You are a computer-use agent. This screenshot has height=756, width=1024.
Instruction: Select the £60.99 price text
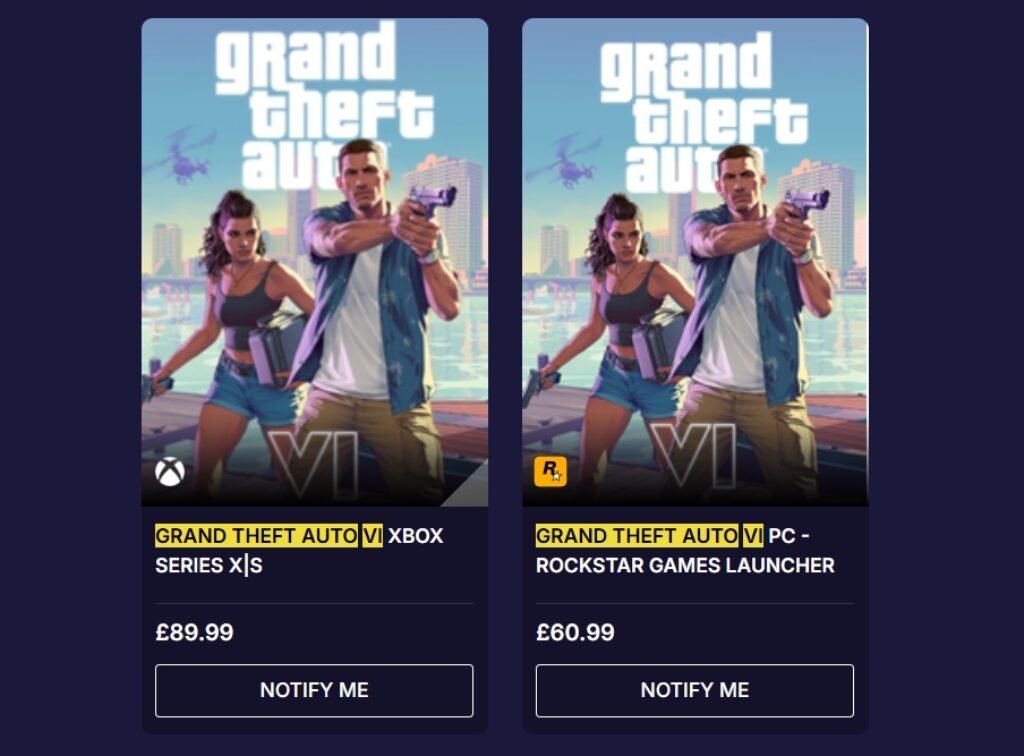(x=575, y=632)
